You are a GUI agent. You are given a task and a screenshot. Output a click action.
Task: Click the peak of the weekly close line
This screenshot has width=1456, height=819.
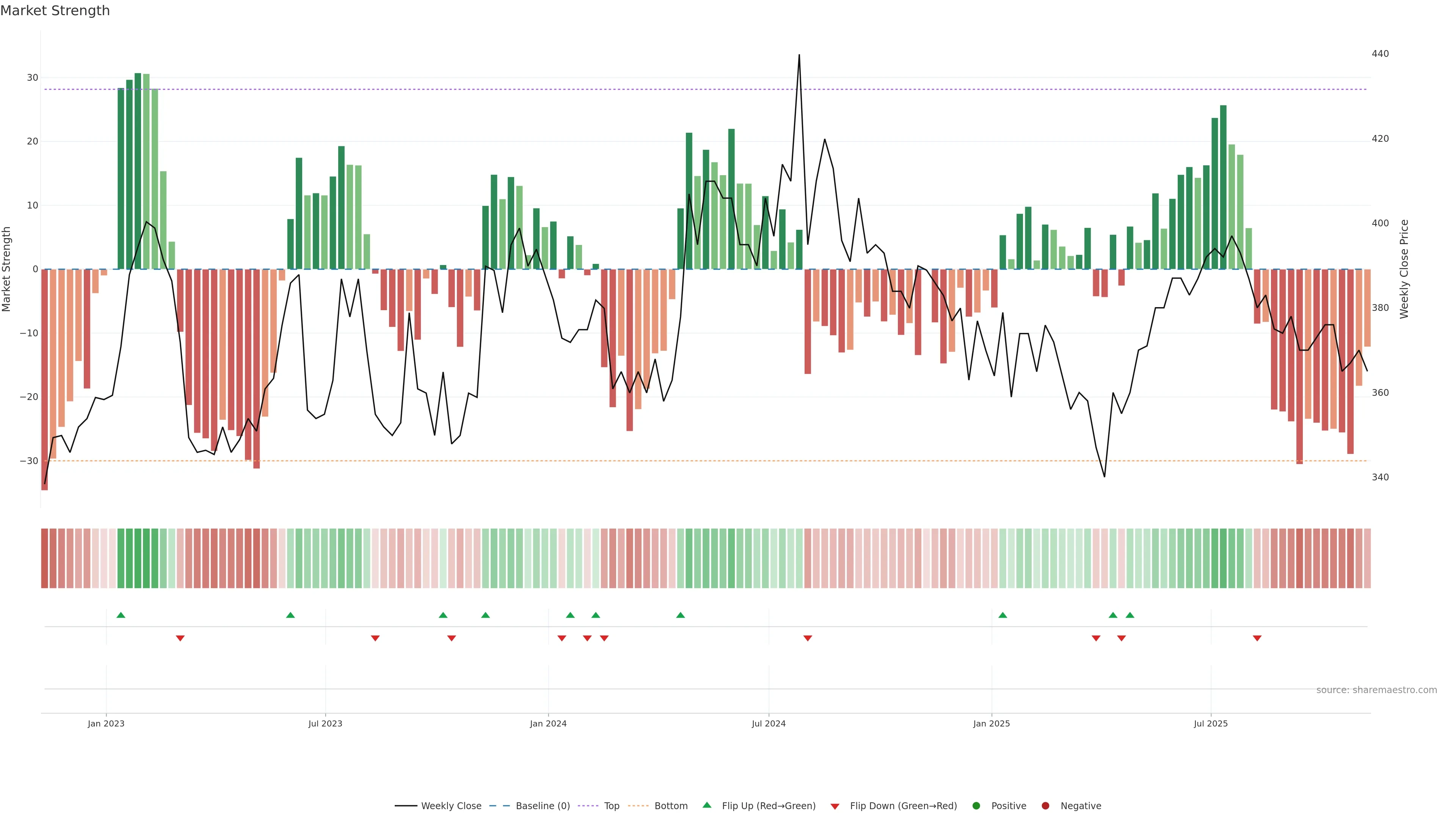tap(799, 55)
